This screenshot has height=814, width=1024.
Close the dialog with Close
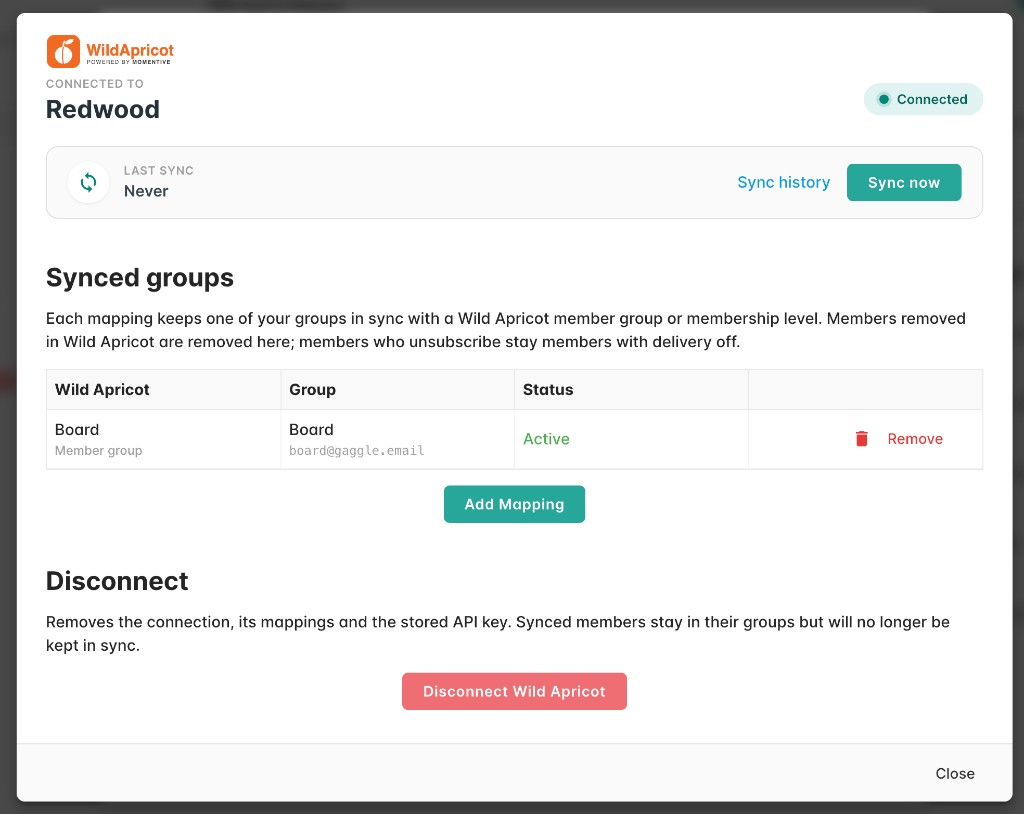(x=955, y=773)
